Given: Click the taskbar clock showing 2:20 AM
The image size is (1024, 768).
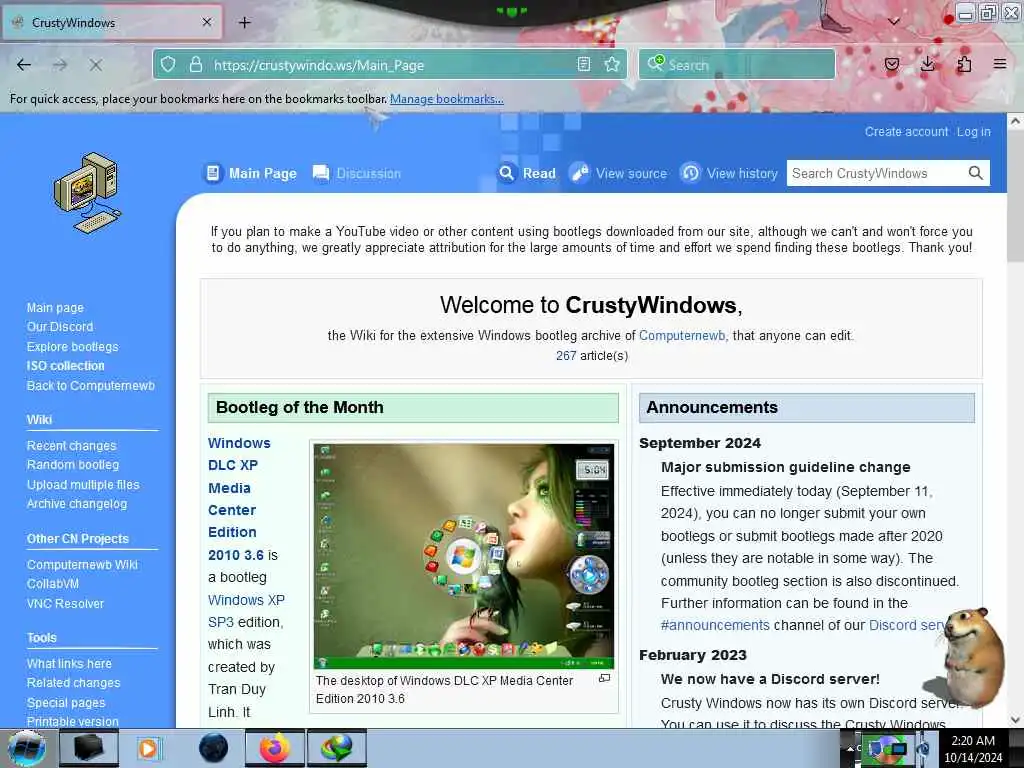Looking at the screenshot, I should click(x=973, y=749).
